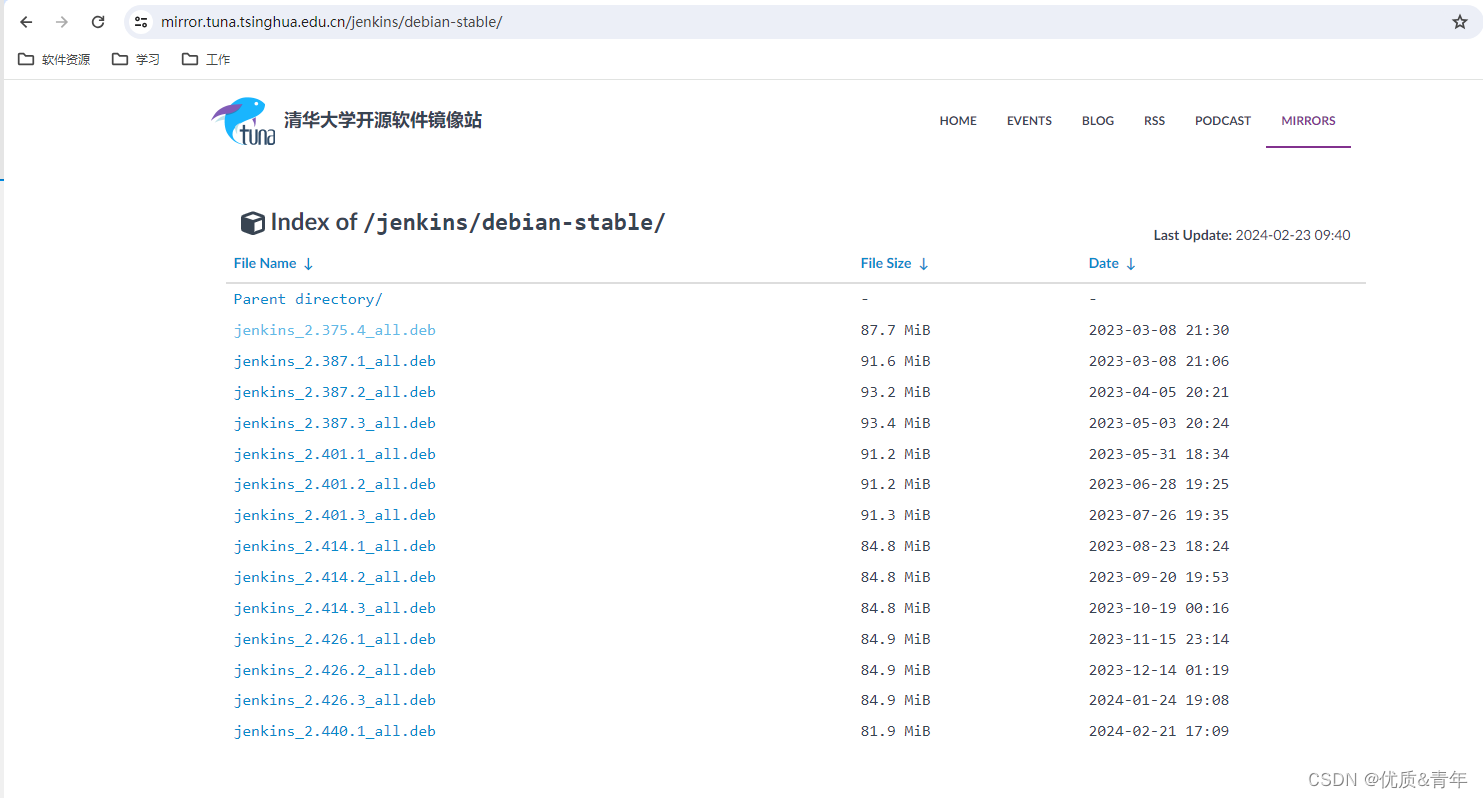The height and width of the screenshot is (798, 1483).
Task: Click the Last Update 2024-02-23 09:40 text
Action: pyautogui.click(x=1252, y=235)
